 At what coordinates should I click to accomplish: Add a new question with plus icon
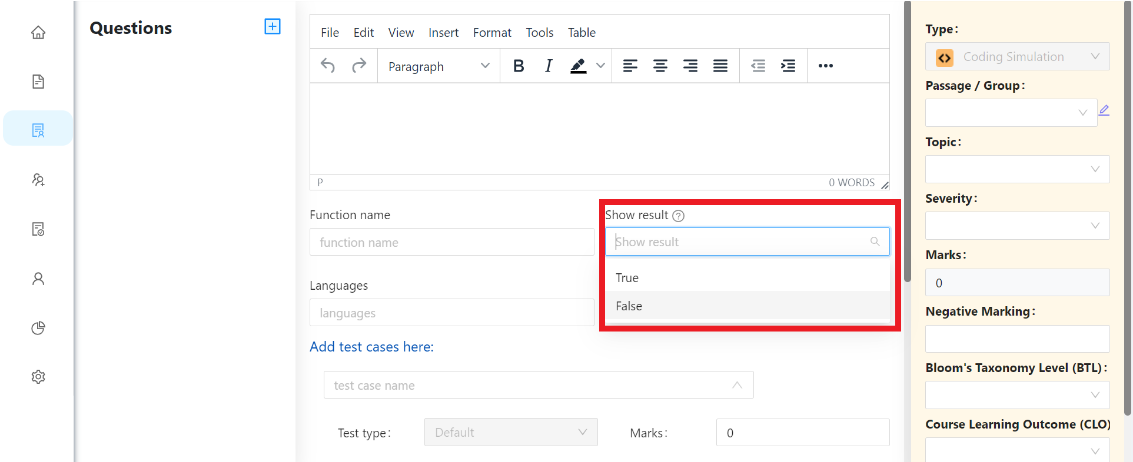[272, 27]
